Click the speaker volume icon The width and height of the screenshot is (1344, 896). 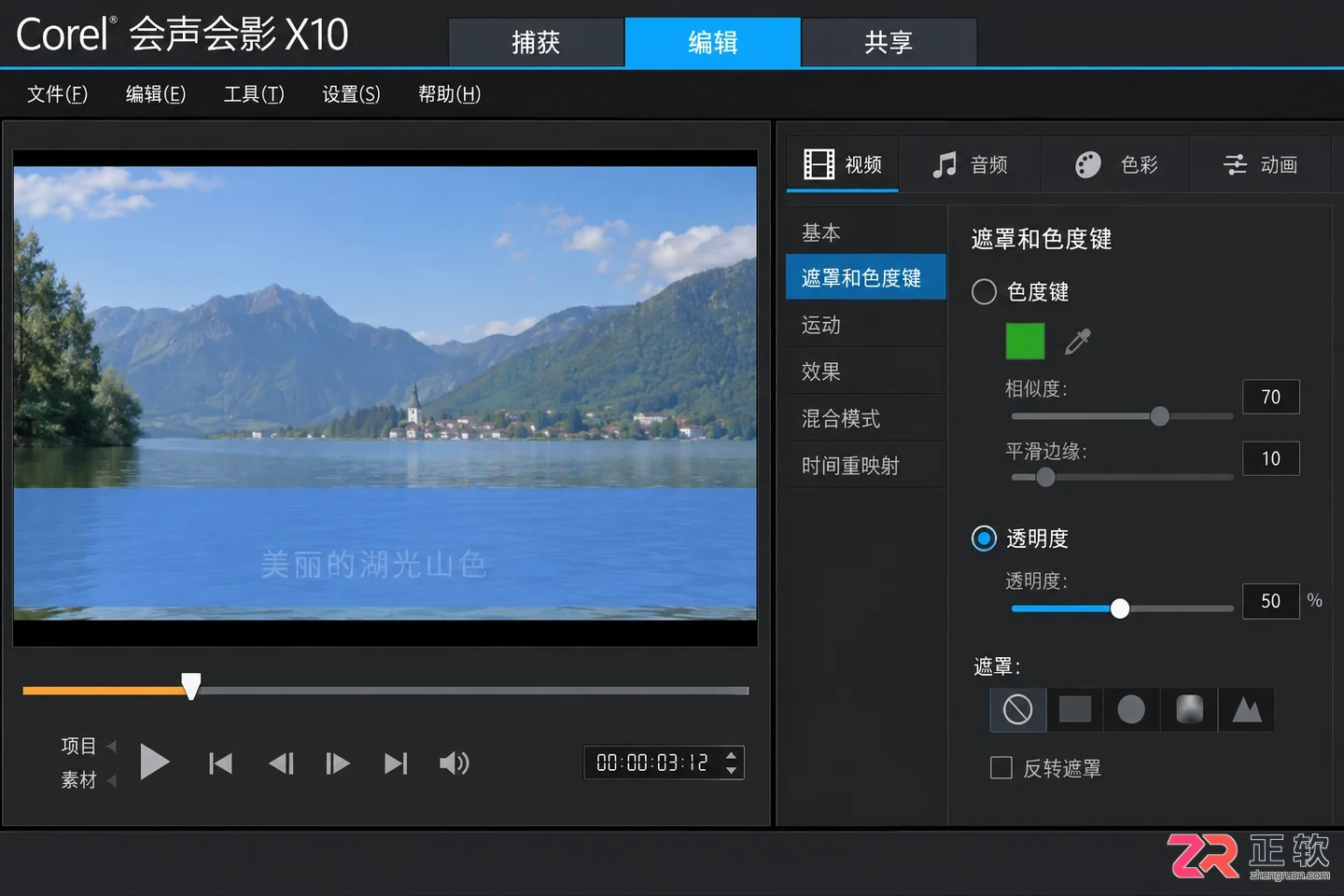coord(455,763)
